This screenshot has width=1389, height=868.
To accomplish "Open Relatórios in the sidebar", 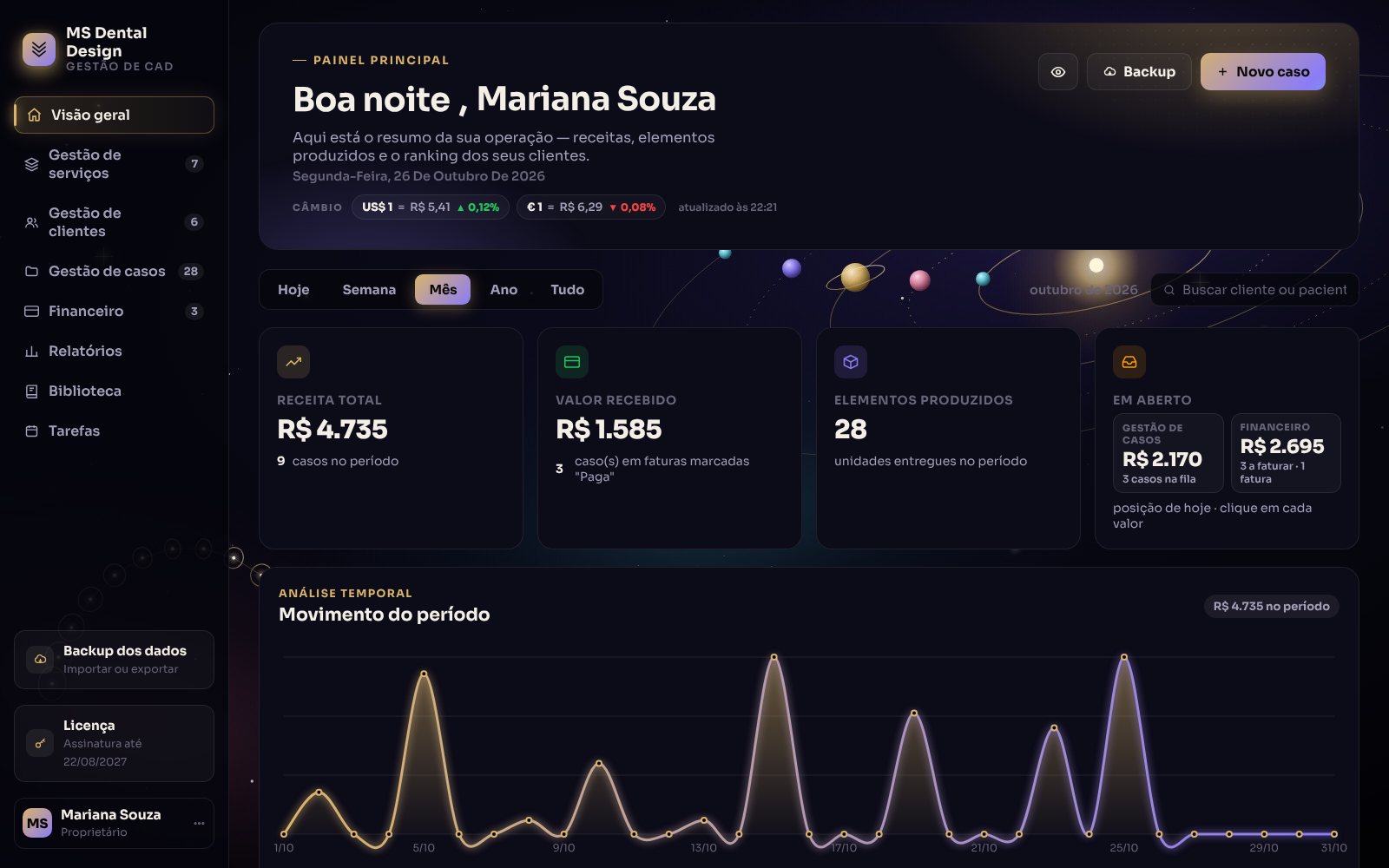I will tap(114, 351).
